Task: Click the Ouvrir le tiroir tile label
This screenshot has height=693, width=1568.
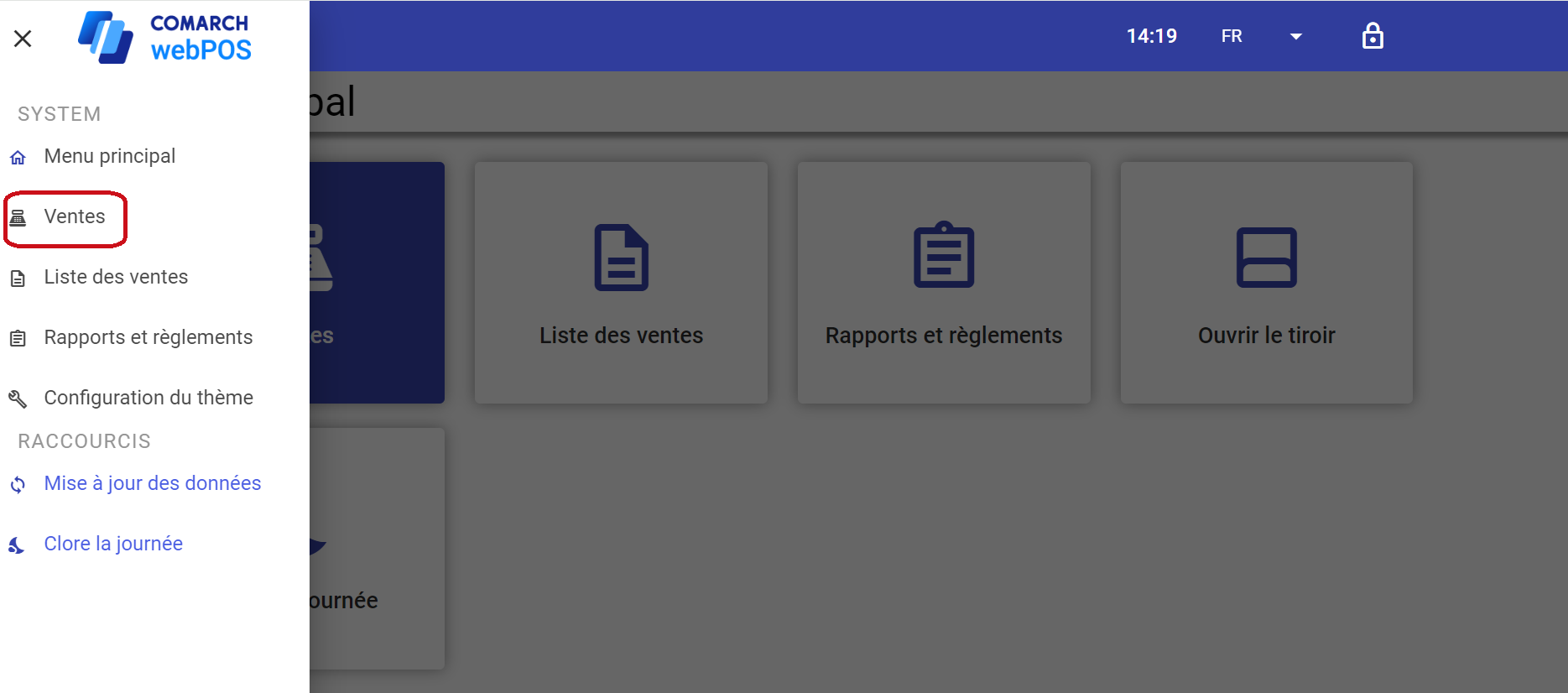Action: 1266,336
